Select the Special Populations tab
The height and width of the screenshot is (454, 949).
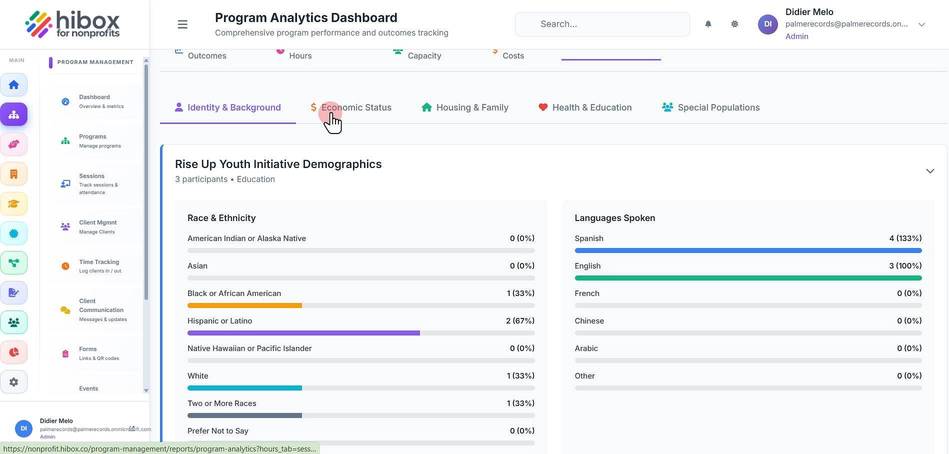(711, 108)
